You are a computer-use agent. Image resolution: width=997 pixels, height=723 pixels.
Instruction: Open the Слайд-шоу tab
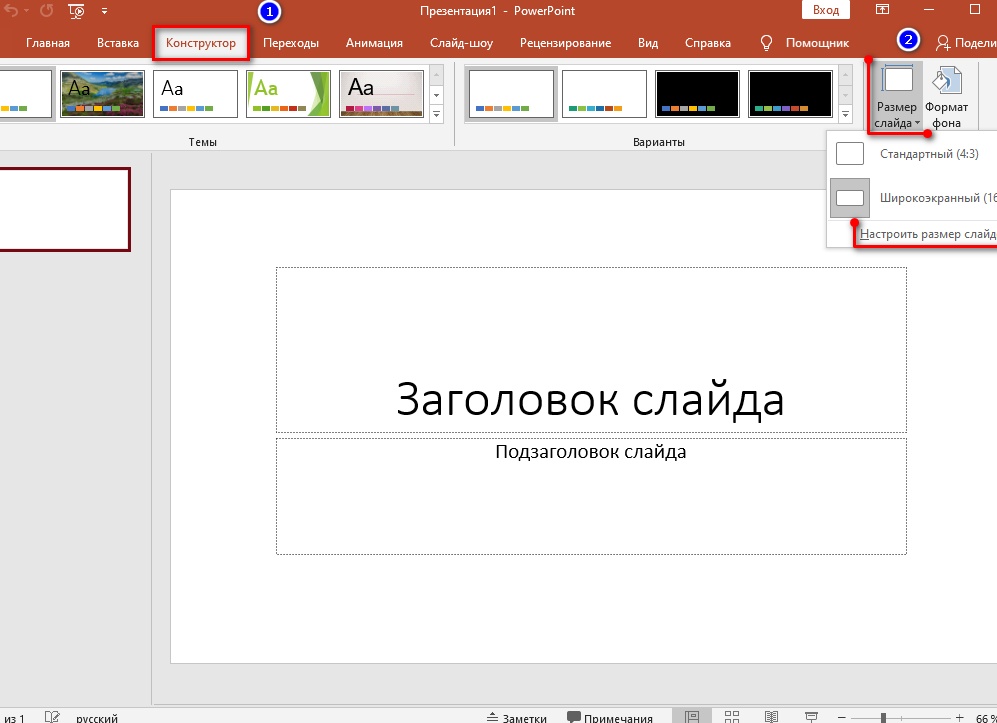click(461, 43)
